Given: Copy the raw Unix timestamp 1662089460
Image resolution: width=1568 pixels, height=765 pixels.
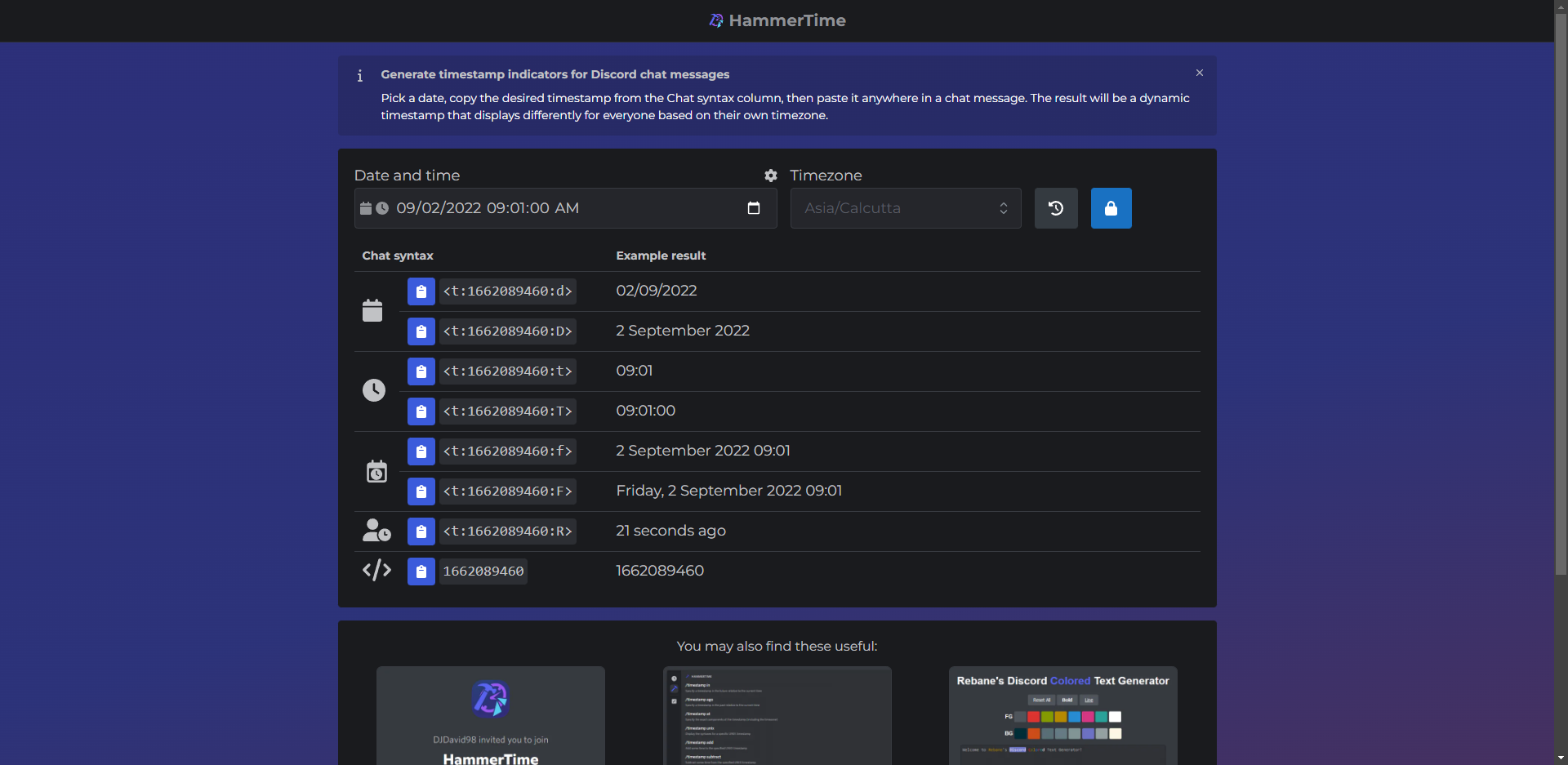Looking at the screenshot, I should point(421,572).
